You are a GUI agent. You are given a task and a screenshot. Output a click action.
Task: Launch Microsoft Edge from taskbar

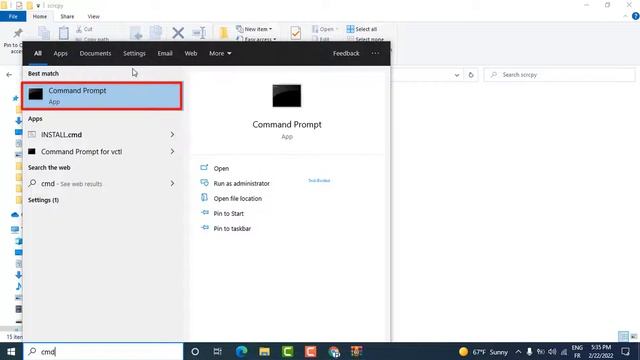click(241, 351)
